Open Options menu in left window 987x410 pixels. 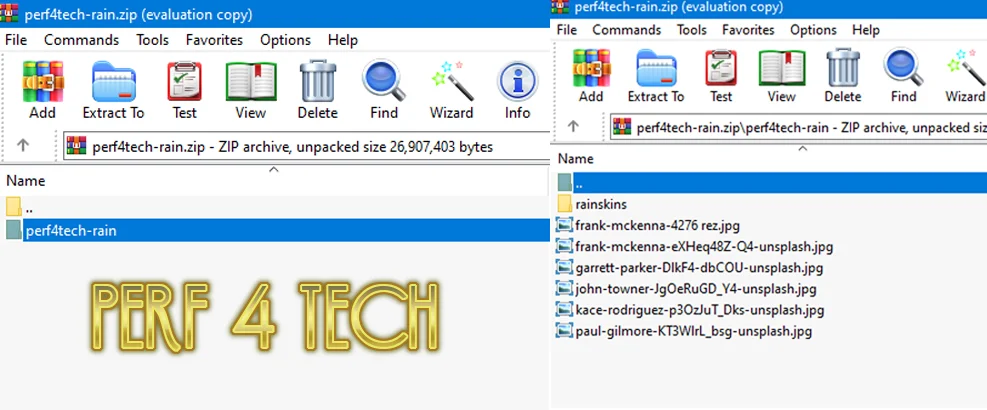tap(285, 40)
